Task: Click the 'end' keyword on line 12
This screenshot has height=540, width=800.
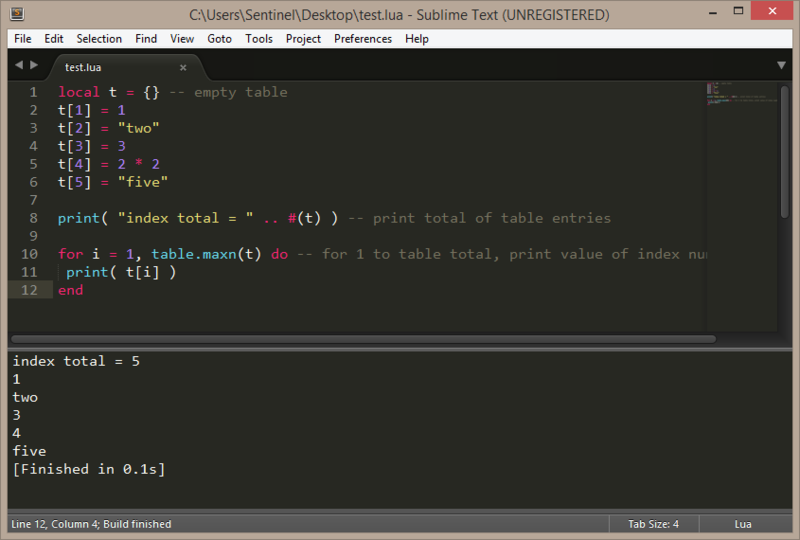Action: click(x=70, y=290)
